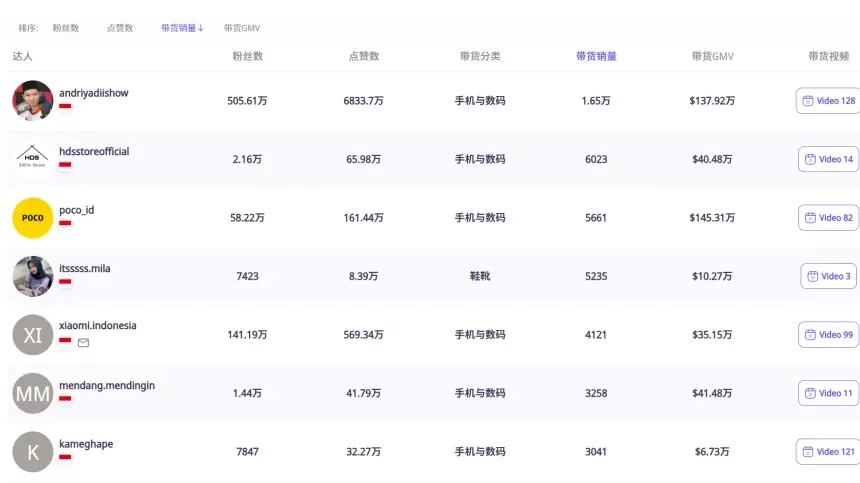Select likes value 6833.7万
This screenshot has height=483, width=860.
click(364, 101)
